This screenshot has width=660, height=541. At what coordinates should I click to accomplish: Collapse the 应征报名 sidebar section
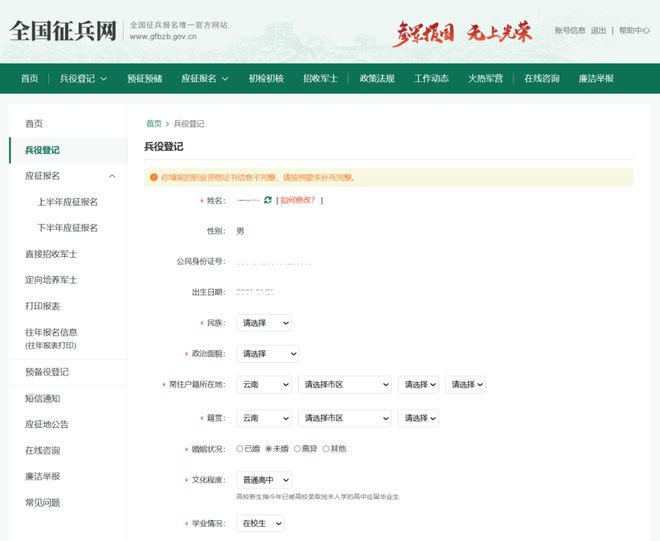[111, 176]
